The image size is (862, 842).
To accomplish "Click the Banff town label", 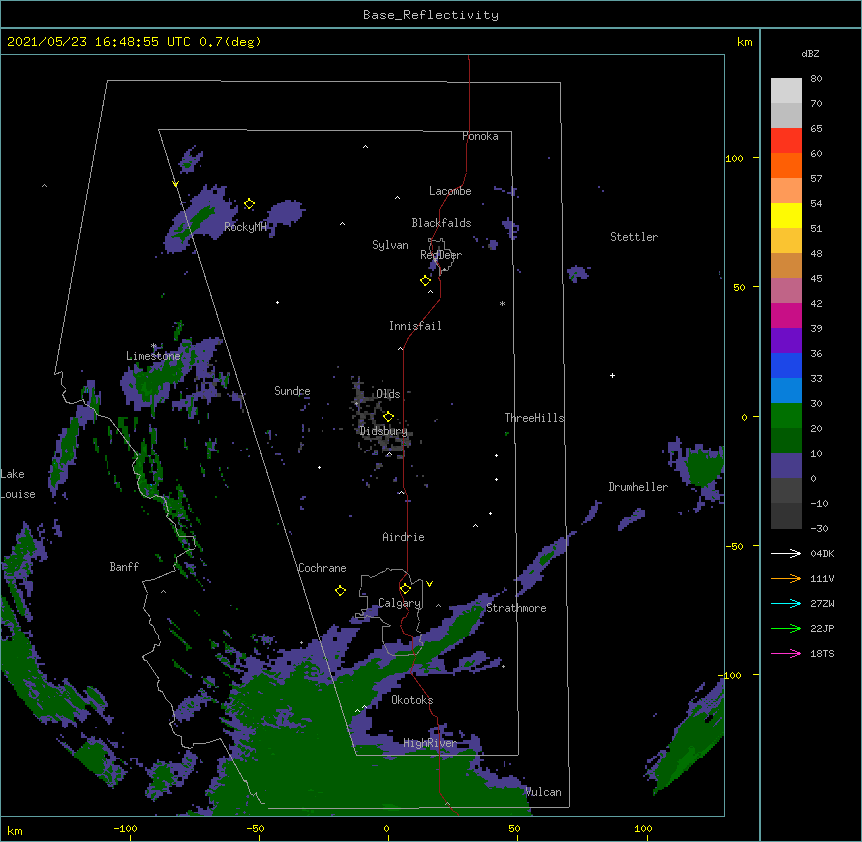I will [x=124, y=567].
